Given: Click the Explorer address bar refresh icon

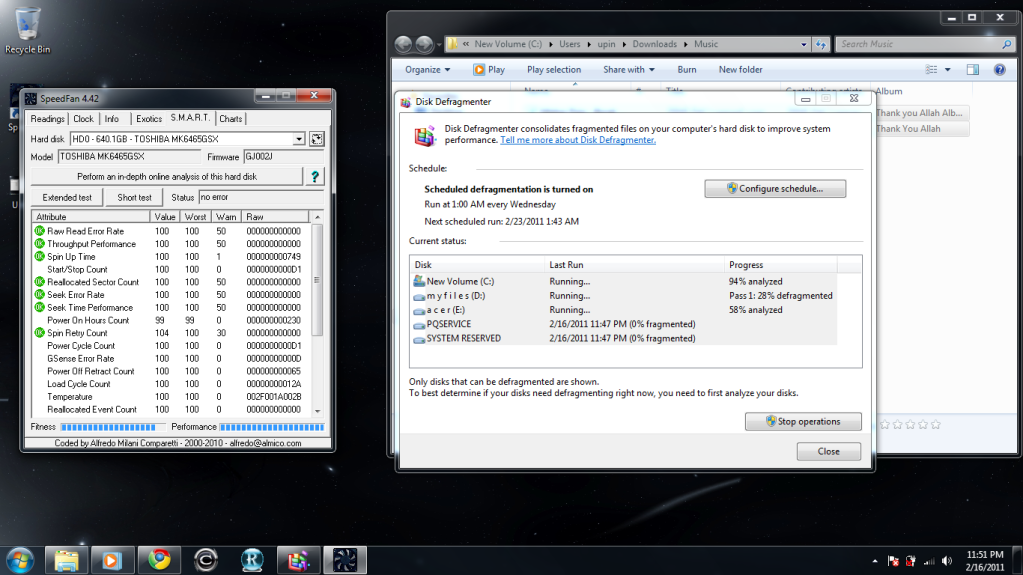Looking at the screenshot, I should [x=821, y=44].
